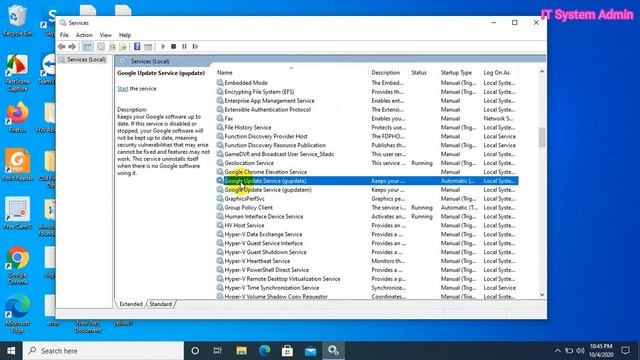Start the service with green play icon

click(163, 47)
